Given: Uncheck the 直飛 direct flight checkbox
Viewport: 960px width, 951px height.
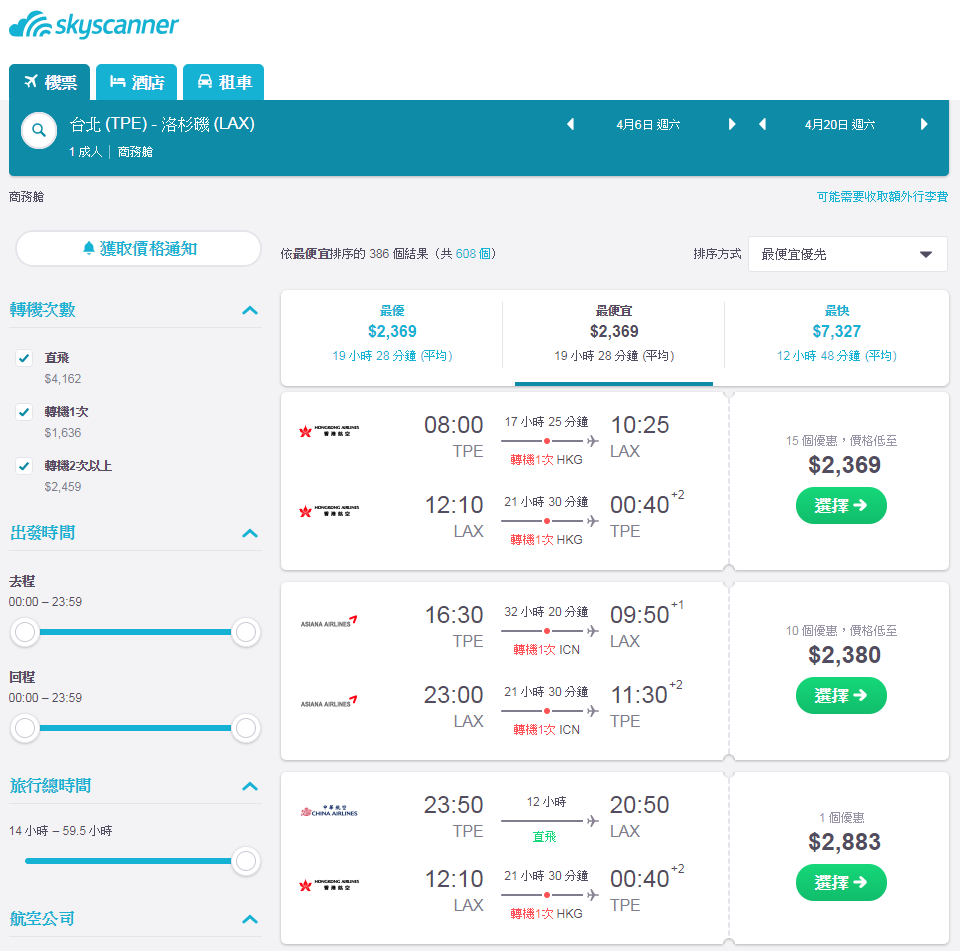Looking at the screenshot, I should coord(24,358).
